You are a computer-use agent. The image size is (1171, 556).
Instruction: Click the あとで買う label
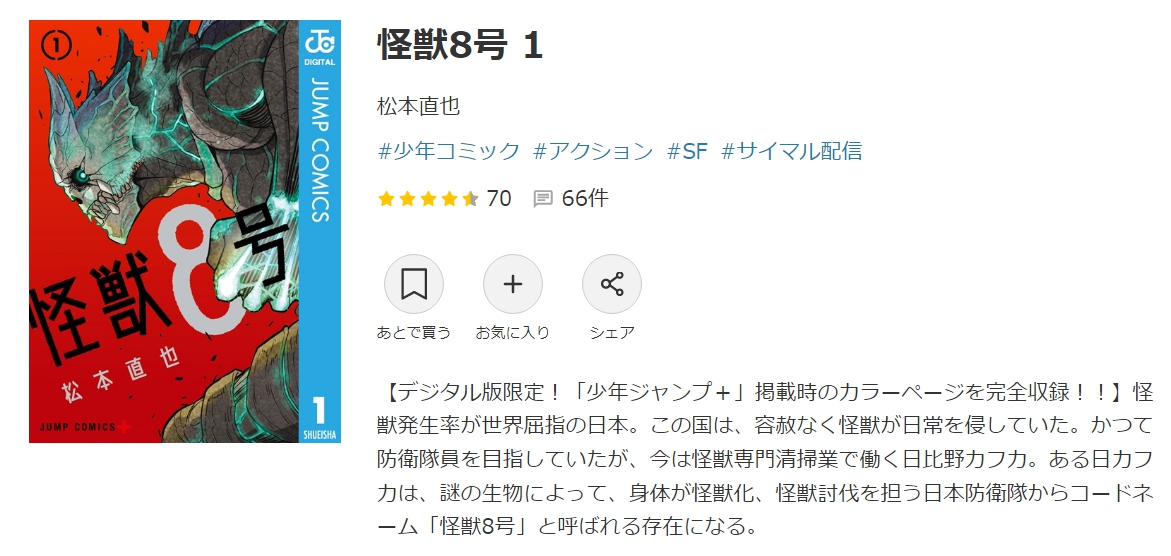(x=414, y=333)
